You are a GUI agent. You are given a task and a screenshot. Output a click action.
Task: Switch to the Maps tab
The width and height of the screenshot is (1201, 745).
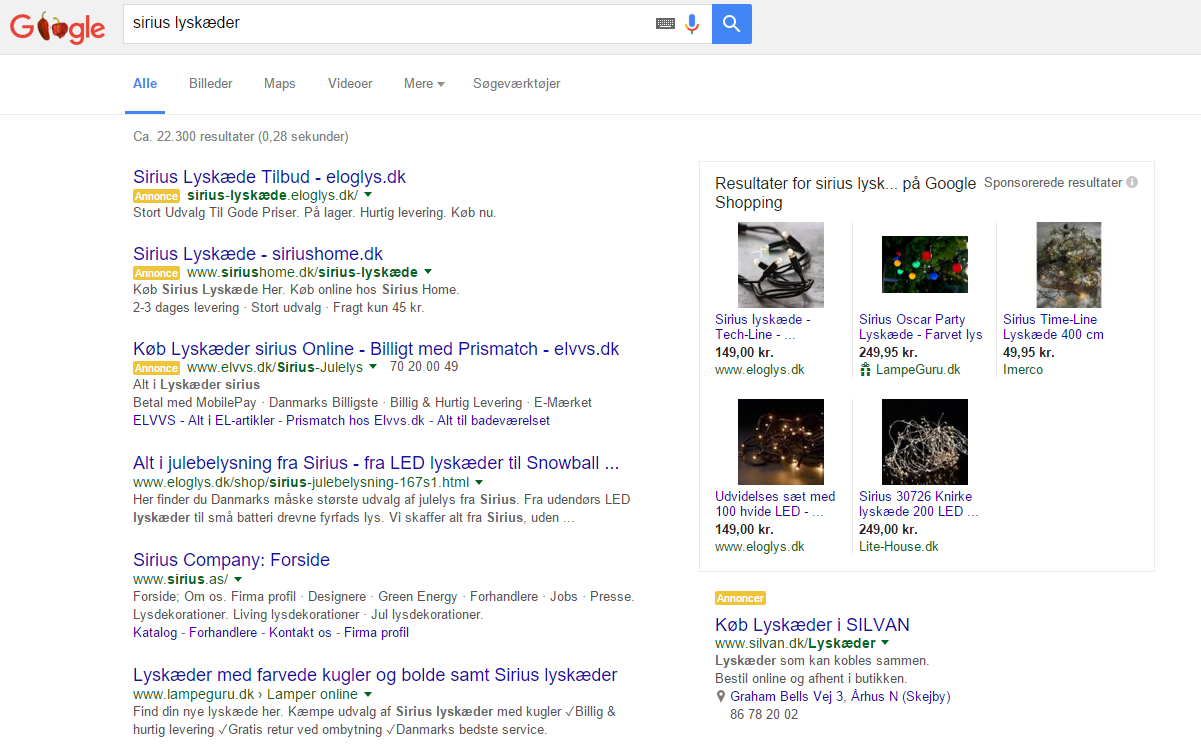(x=279, y=84)
